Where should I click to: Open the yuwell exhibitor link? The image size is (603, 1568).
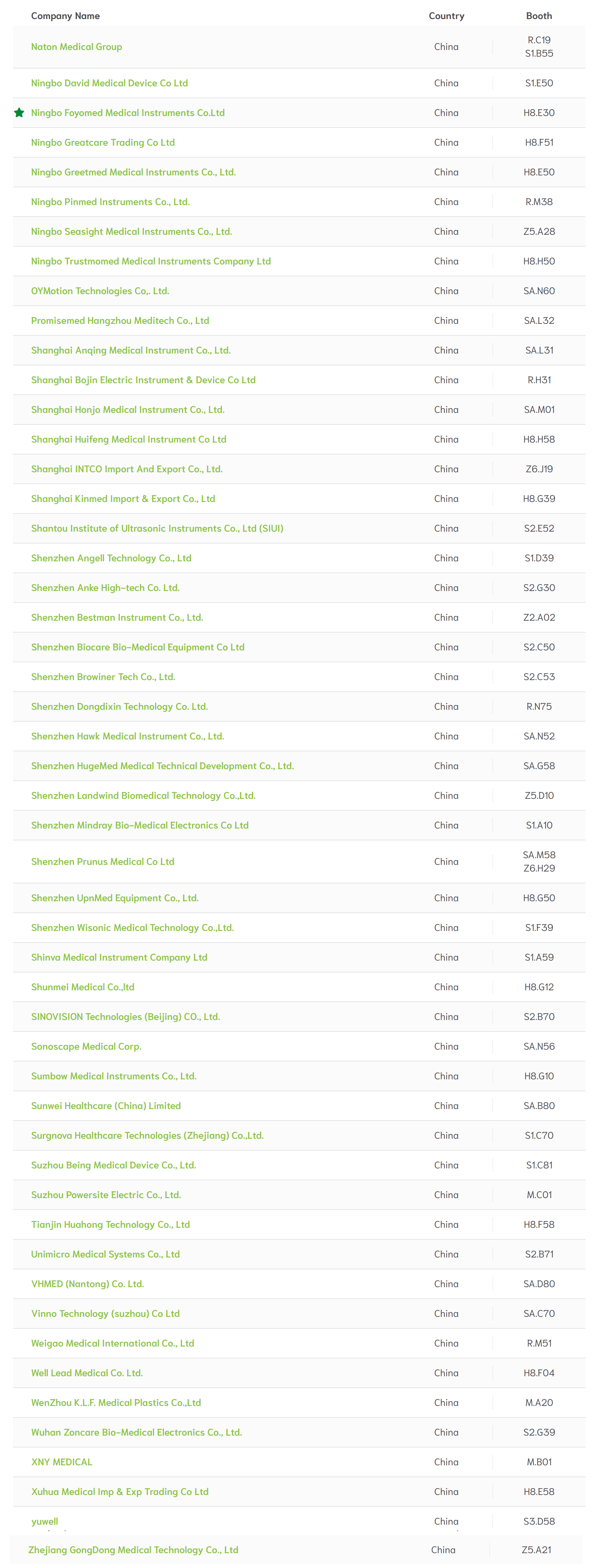[45, 1522]
